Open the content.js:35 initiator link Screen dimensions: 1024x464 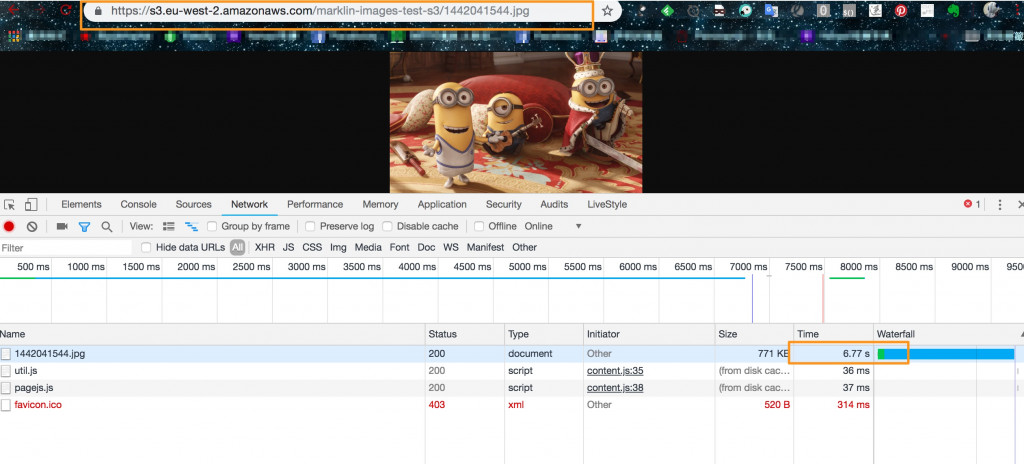[x=615, y=371]
